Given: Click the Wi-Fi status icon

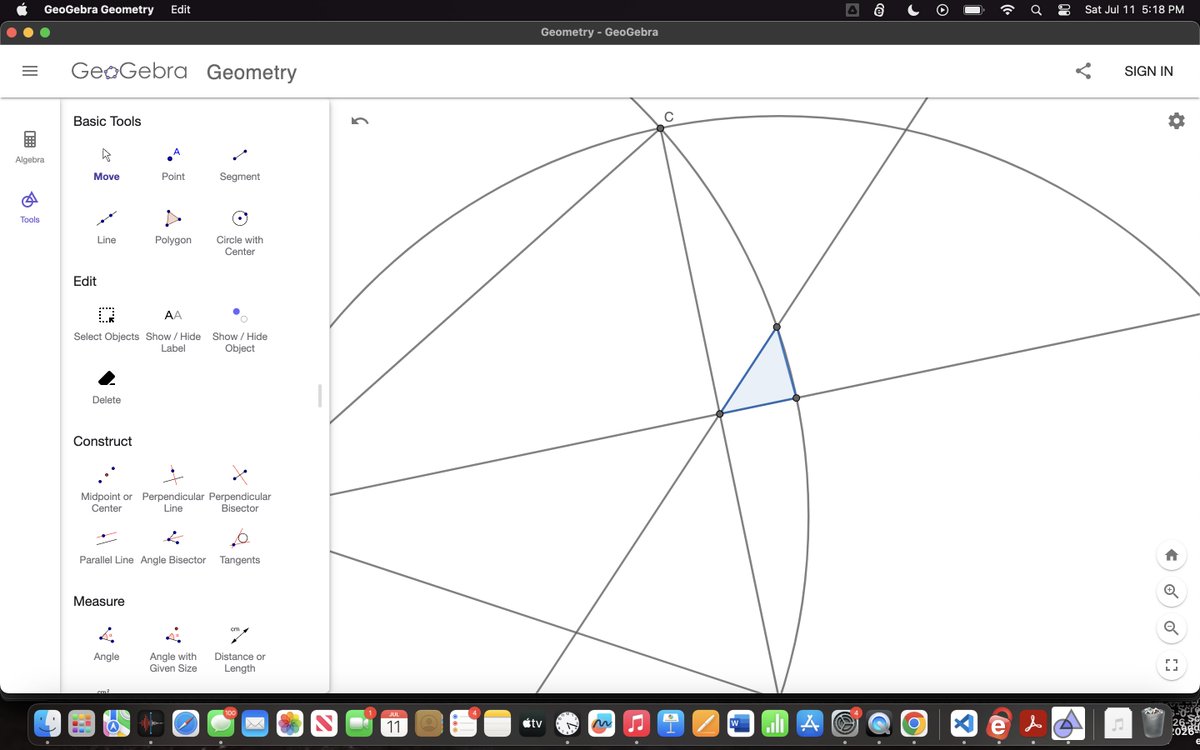Looking at the screenshot, I should (x=1007, y=9).
